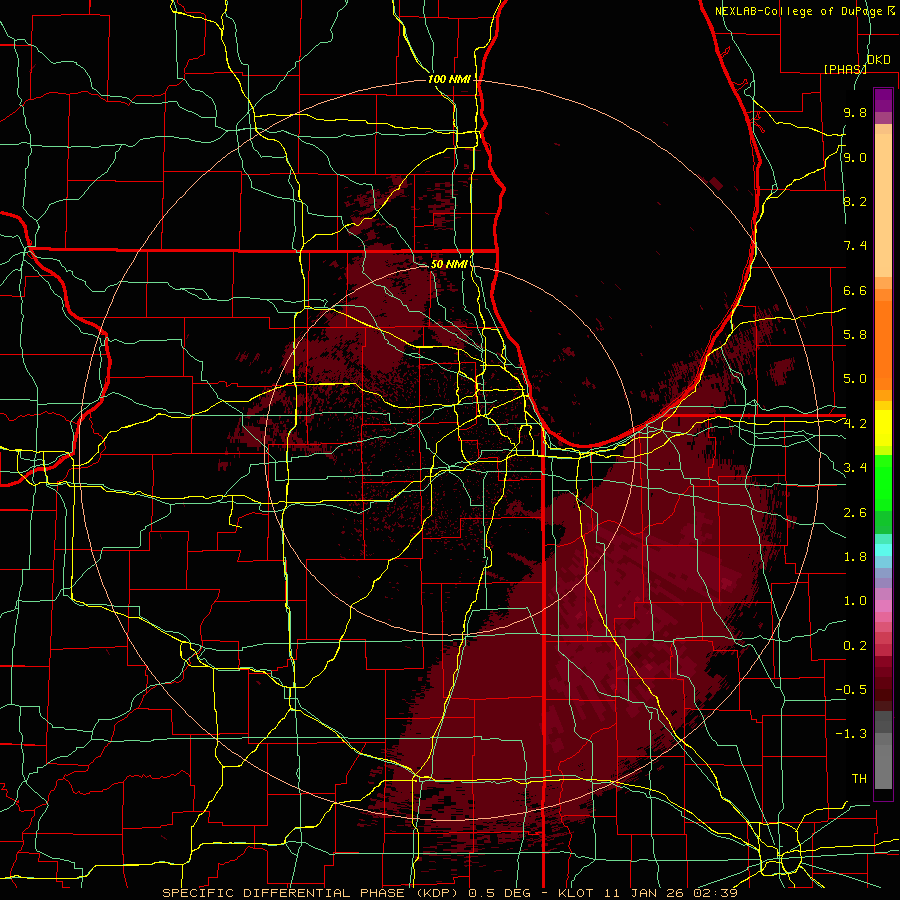The image size is (900, 900).
Task: Click the 6.6 color scale value
Action: point(855,290)
